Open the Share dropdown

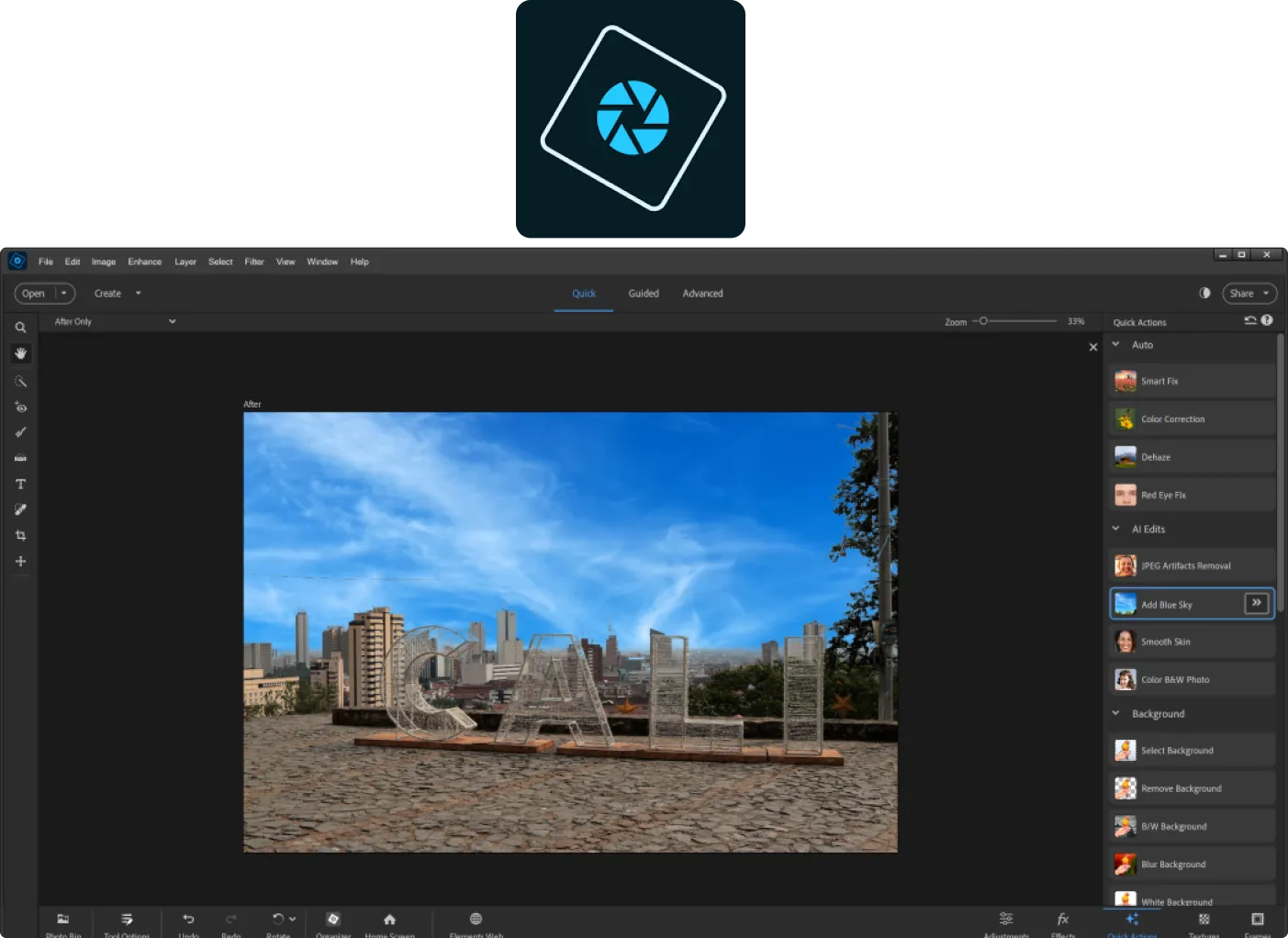pos(1249,294)
